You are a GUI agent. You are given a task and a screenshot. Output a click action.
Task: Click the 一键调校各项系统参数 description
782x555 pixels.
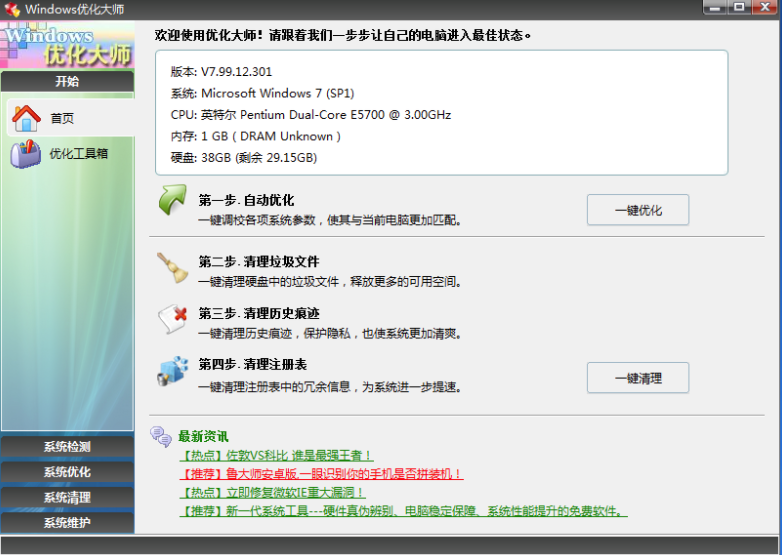(329, 220)
